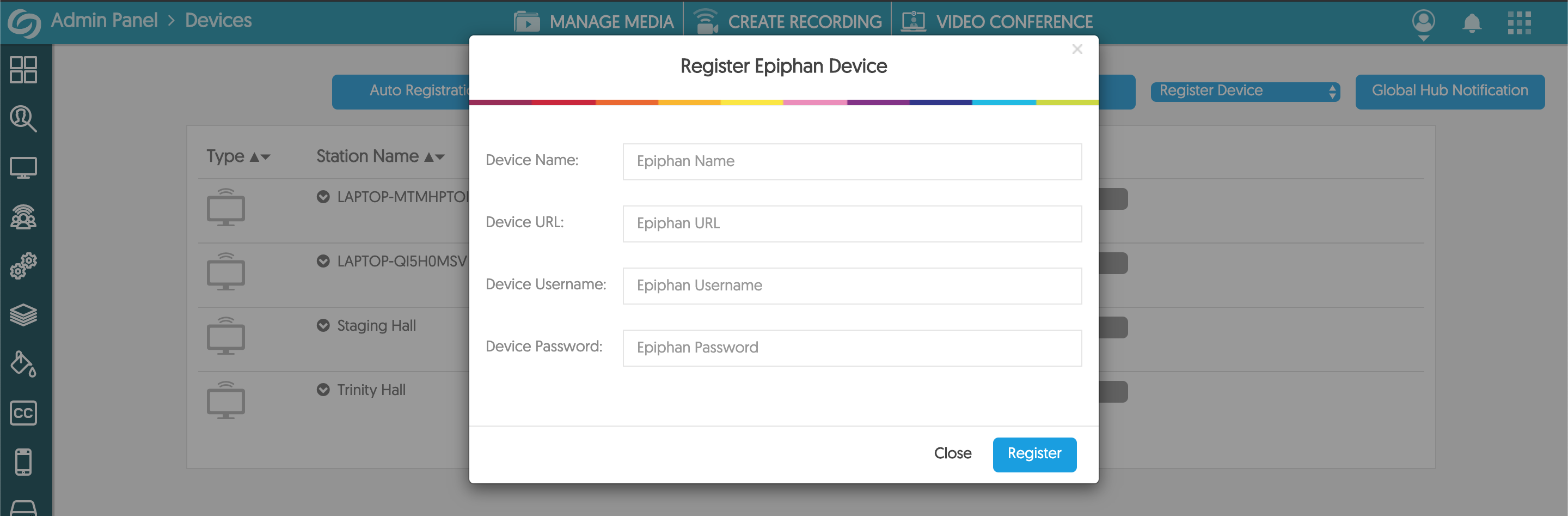Go to Admin Panel breadcrumb

point(104,21)
